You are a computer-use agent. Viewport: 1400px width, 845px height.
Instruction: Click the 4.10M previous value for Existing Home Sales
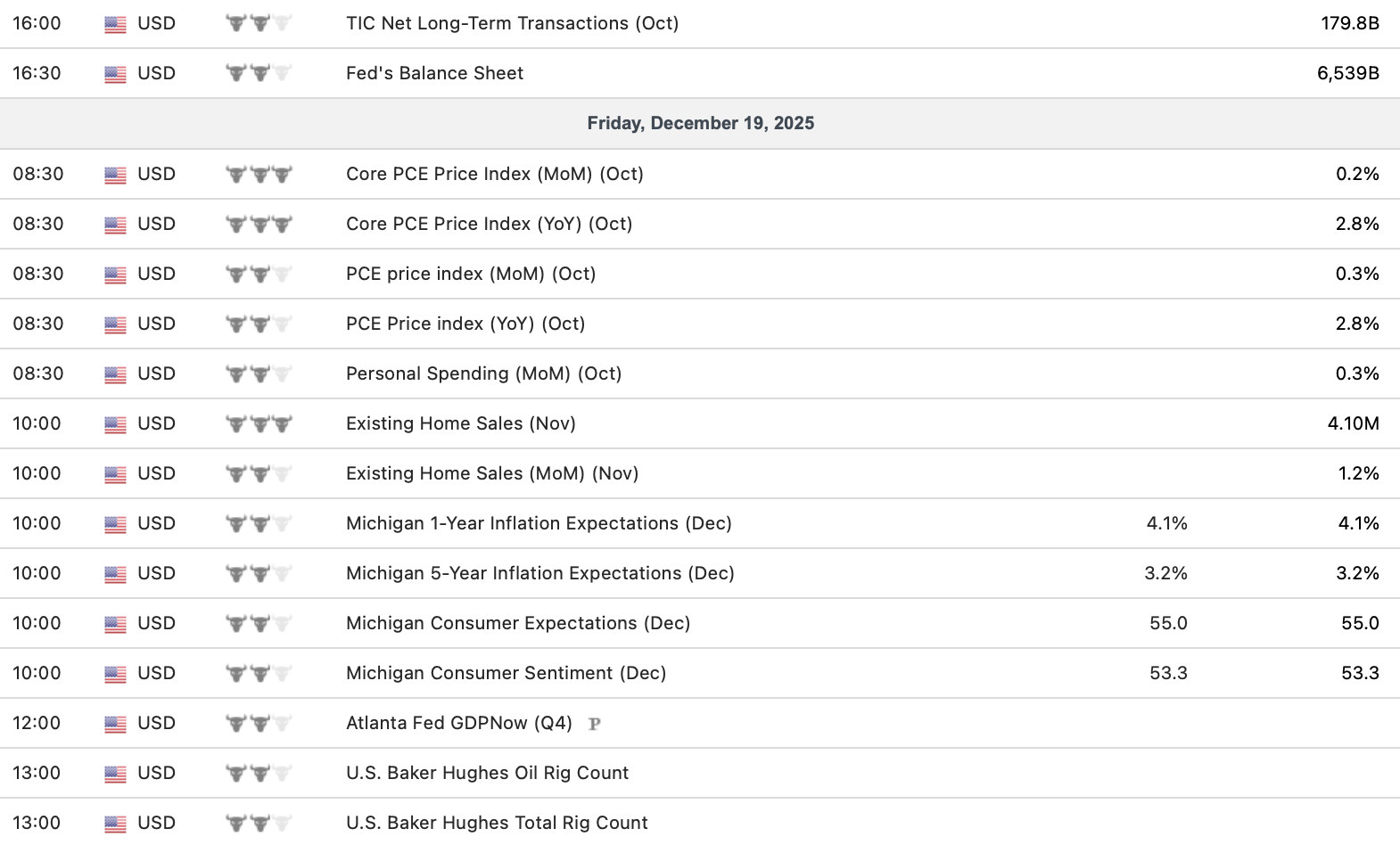(x=1353, y=423)
